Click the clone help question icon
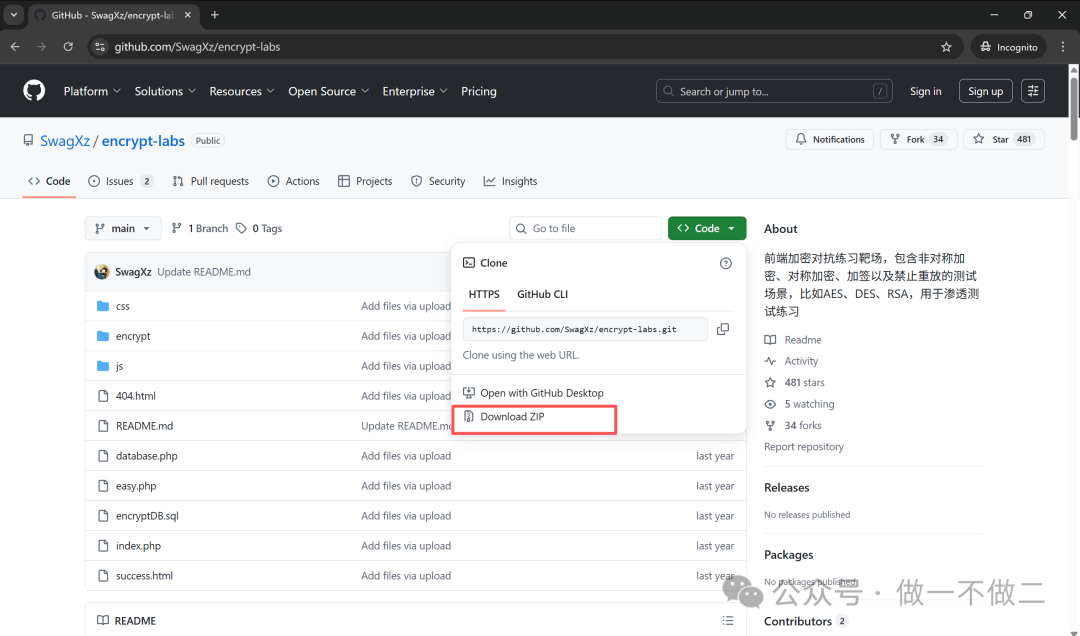The image size is (1080, 636). (x=726, y=263)
